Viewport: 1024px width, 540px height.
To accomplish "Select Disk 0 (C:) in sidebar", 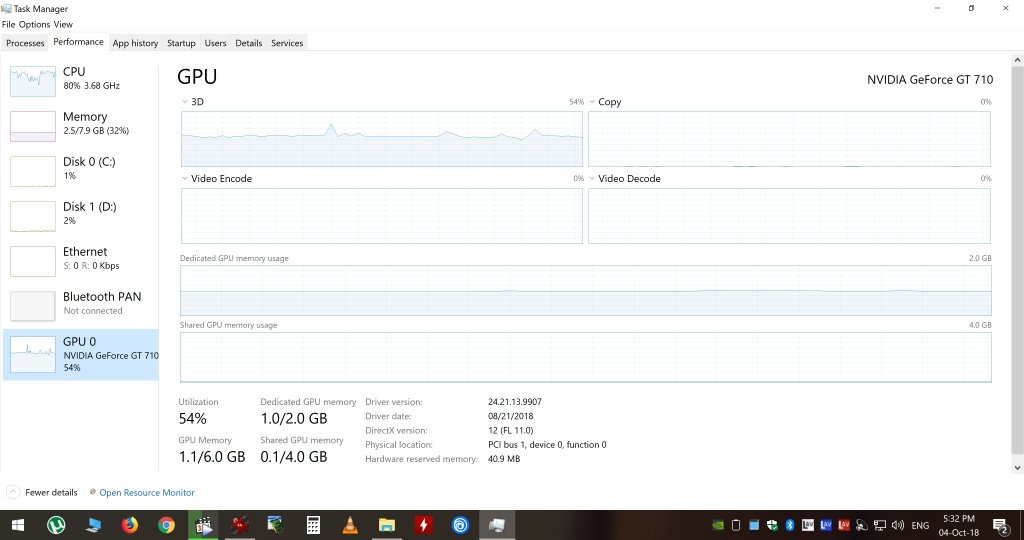I will pos(80,170).
